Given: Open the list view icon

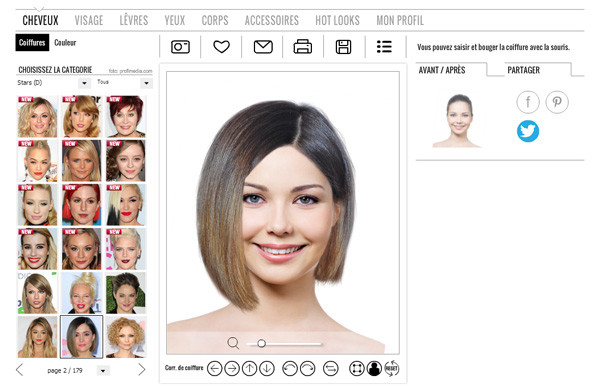Looking at the screenshot, I should pyautogui.click(x=384, y=47).
